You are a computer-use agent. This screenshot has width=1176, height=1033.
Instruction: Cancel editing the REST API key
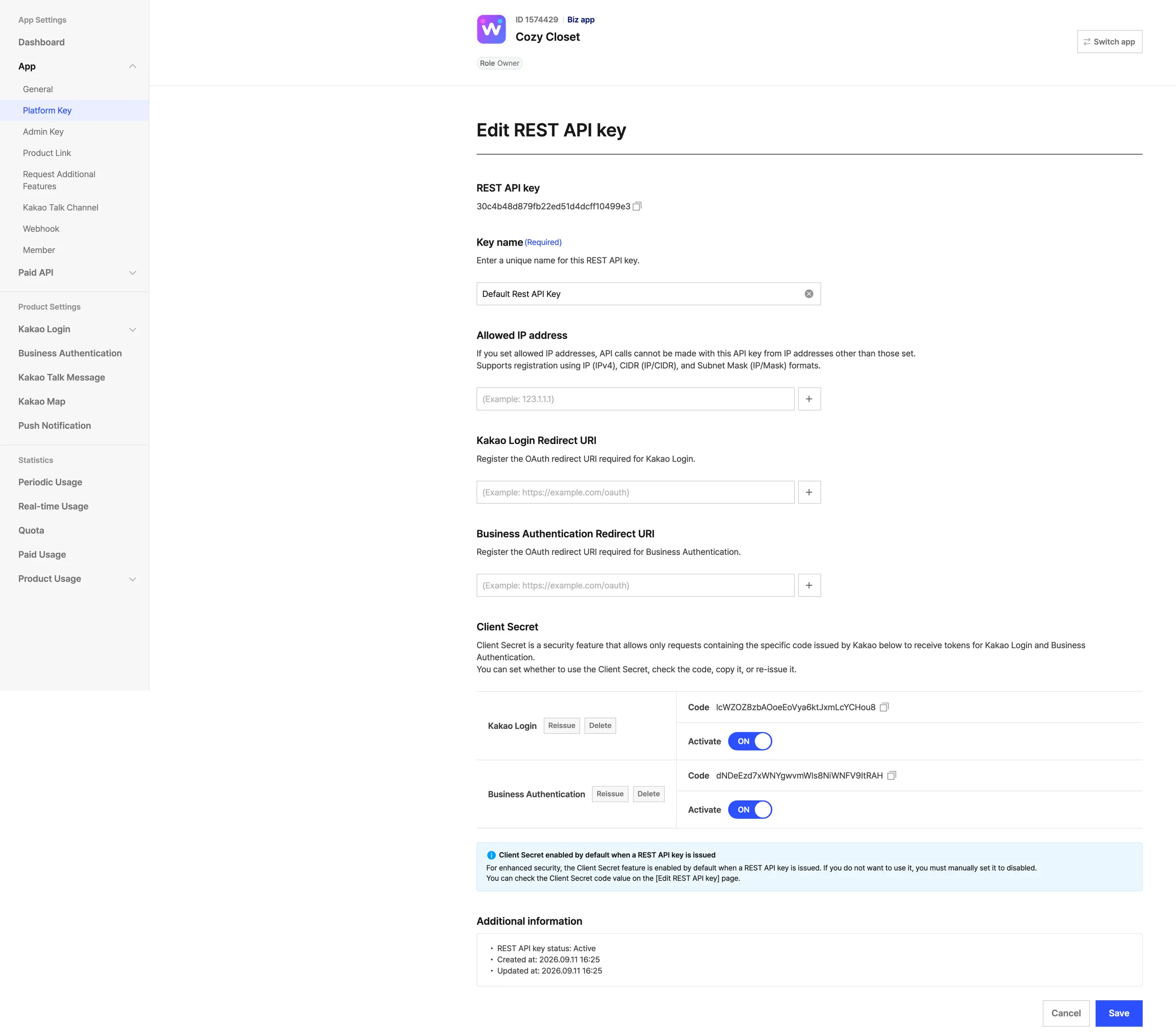coord(1066,1013)
